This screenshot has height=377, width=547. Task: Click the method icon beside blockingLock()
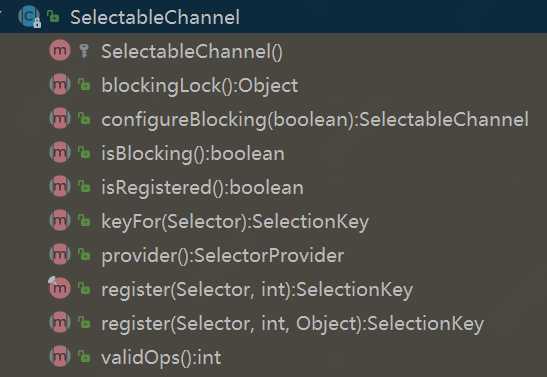[60, 84]
